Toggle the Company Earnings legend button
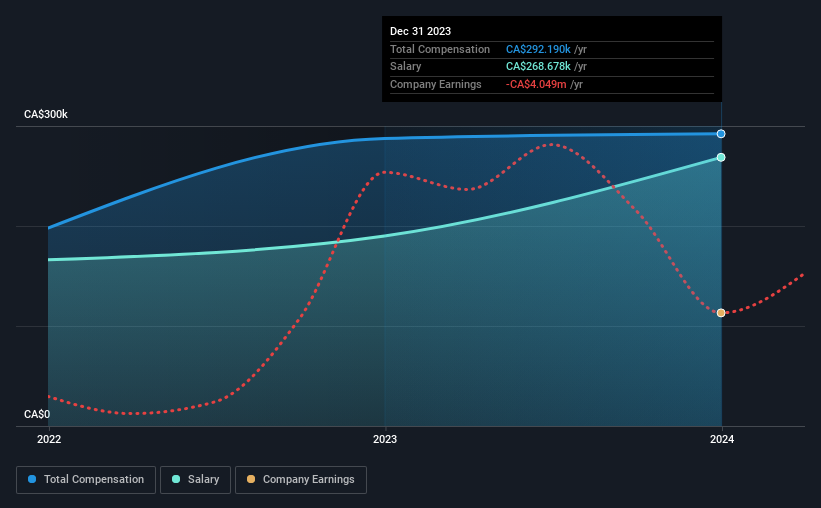Image resolution: width=821 pixels, height=508 pixels. 301,480
